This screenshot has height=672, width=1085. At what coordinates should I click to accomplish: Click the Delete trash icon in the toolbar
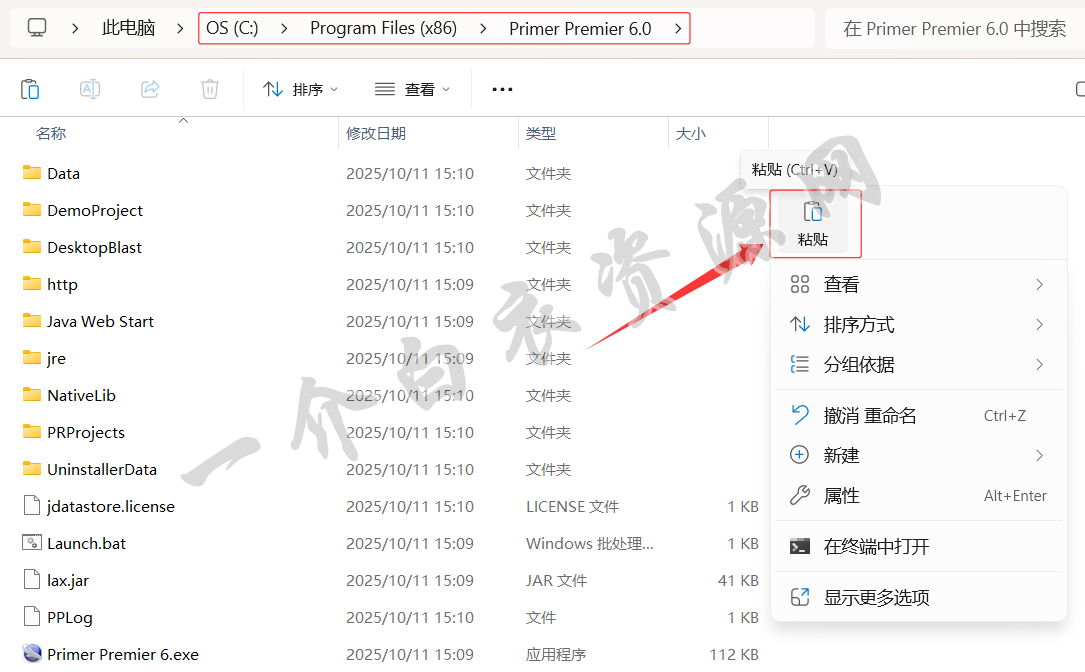point(210,89)
